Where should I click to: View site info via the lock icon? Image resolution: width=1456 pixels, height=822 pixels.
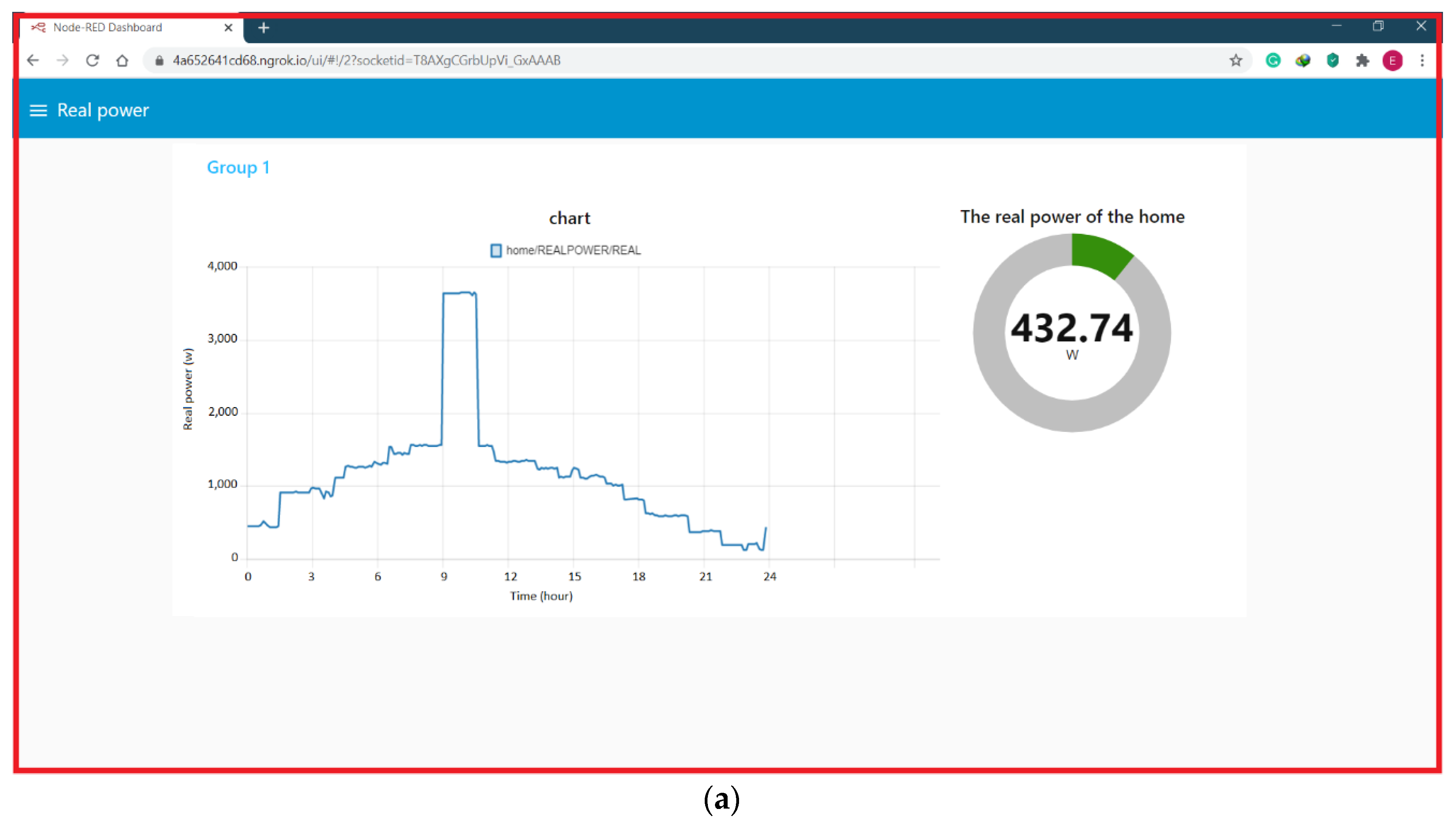pyautogui.click(x=159, y=60)
